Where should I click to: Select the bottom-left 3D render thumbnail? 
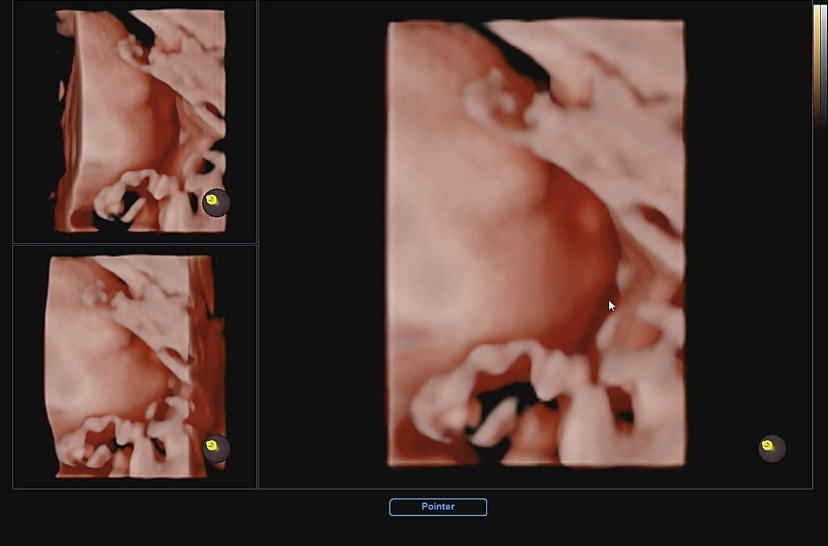pos(135,367)
